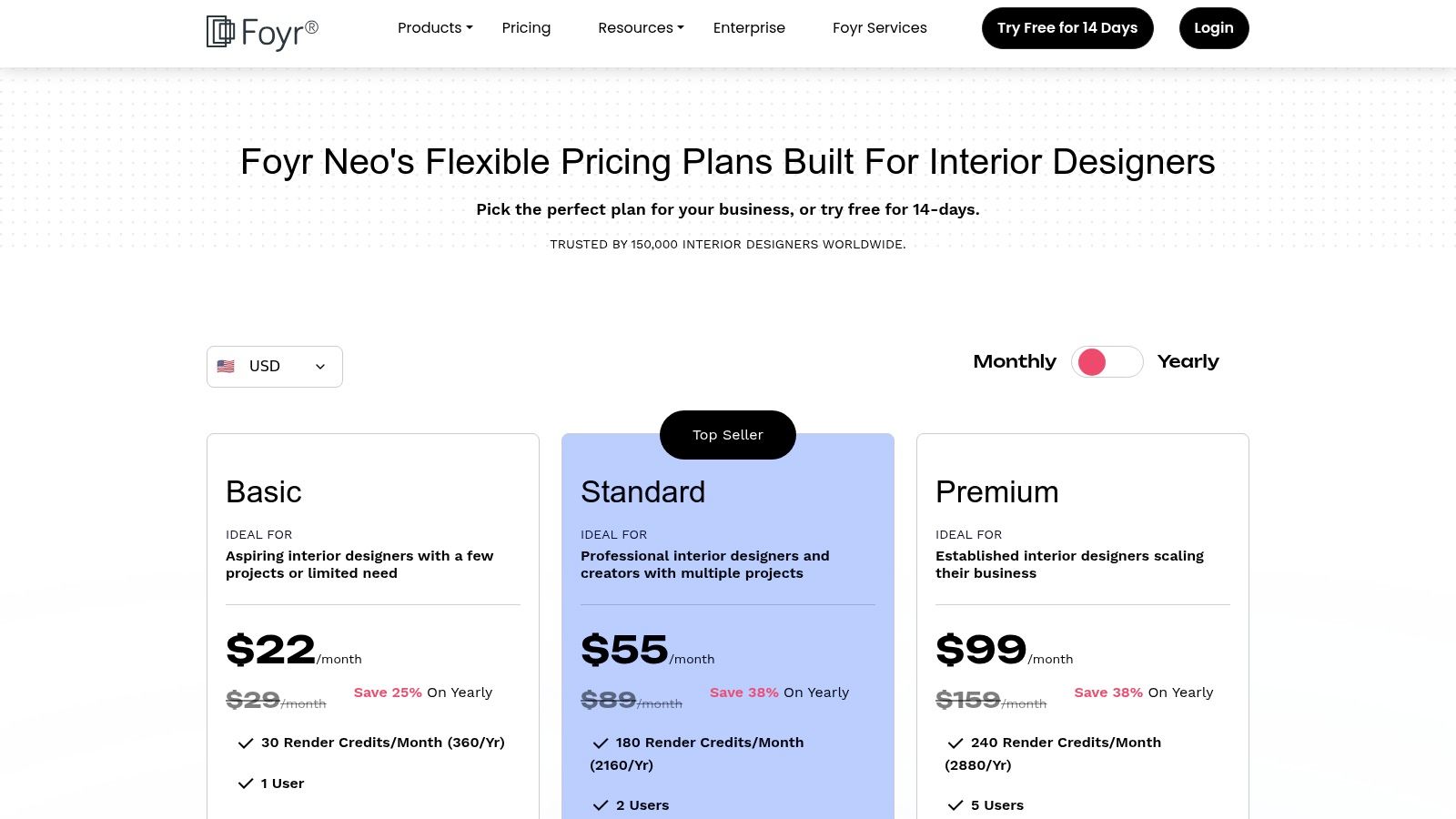This screenshot has height=819, width=1456.
Task: Open the USD currency dropdown
Action: (x=275, y=367)
